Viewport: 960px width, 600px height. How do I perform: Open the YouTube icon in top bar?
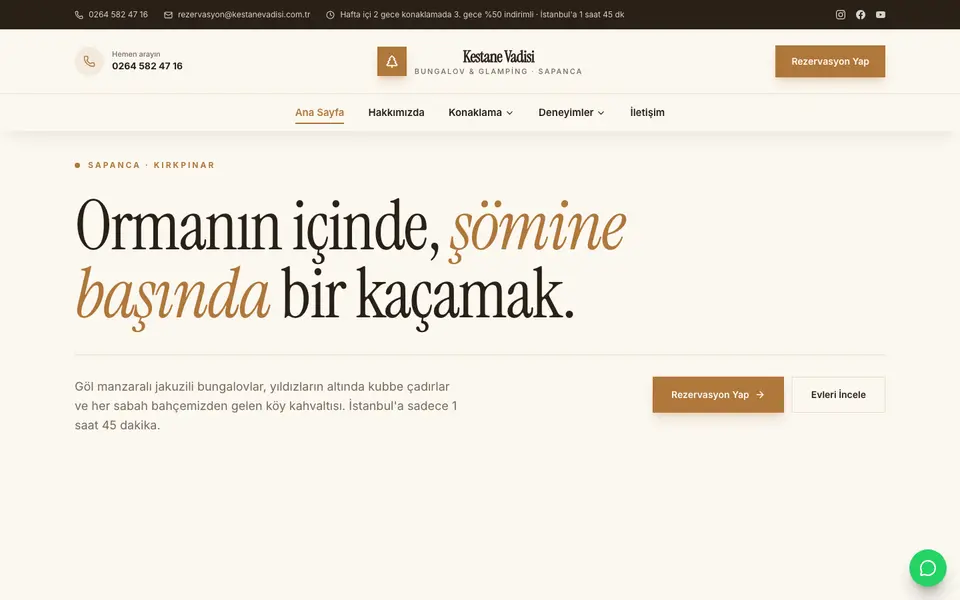tap(880, 15)
